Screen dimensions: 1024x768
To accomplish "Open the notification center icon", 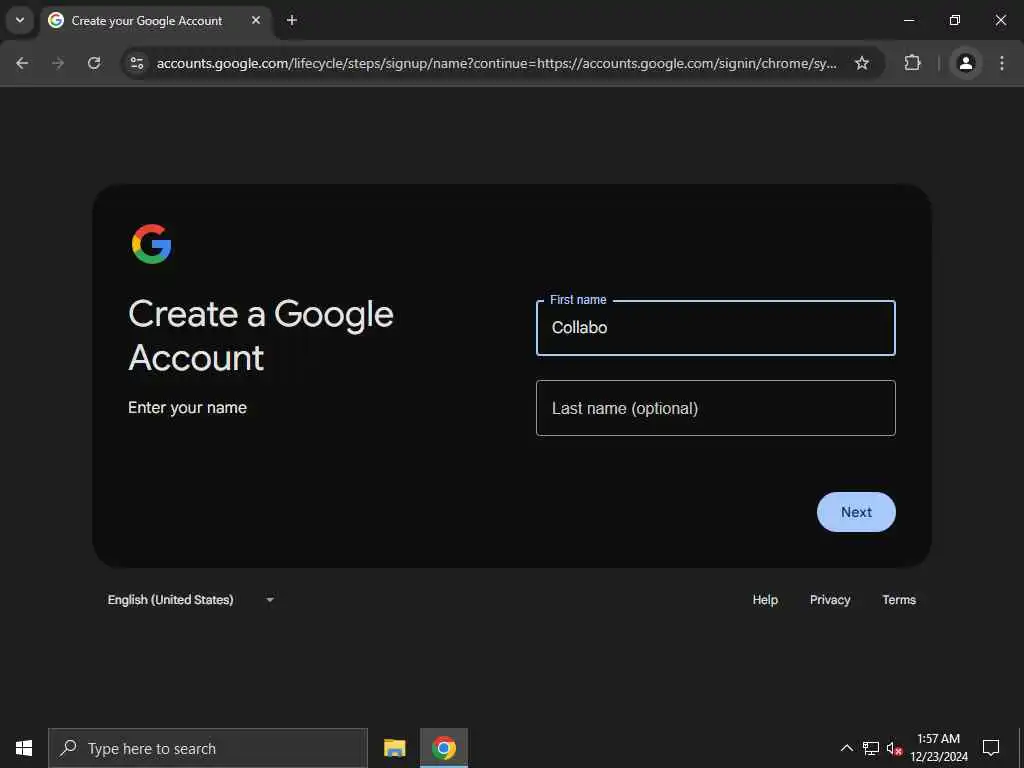I will (991, 748).
